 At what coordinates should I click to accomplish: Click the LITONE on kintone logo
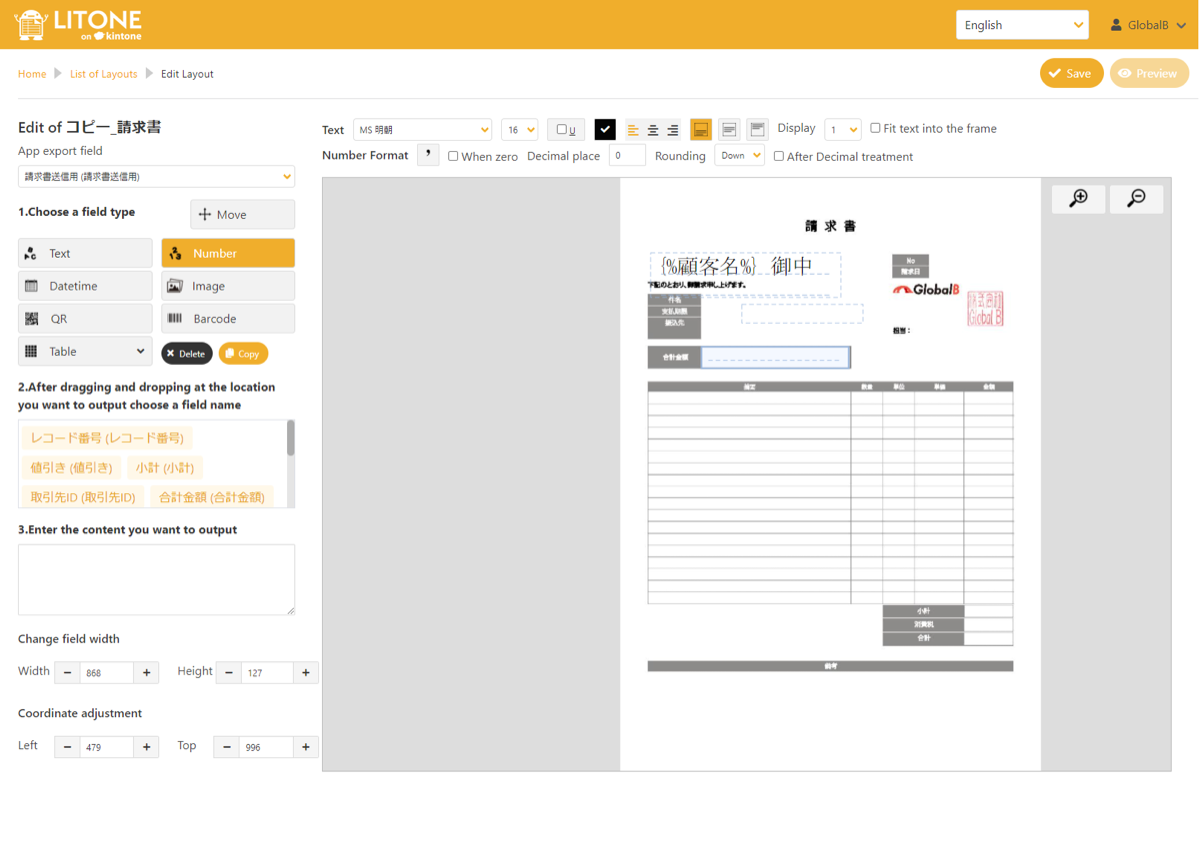[78, 24]
